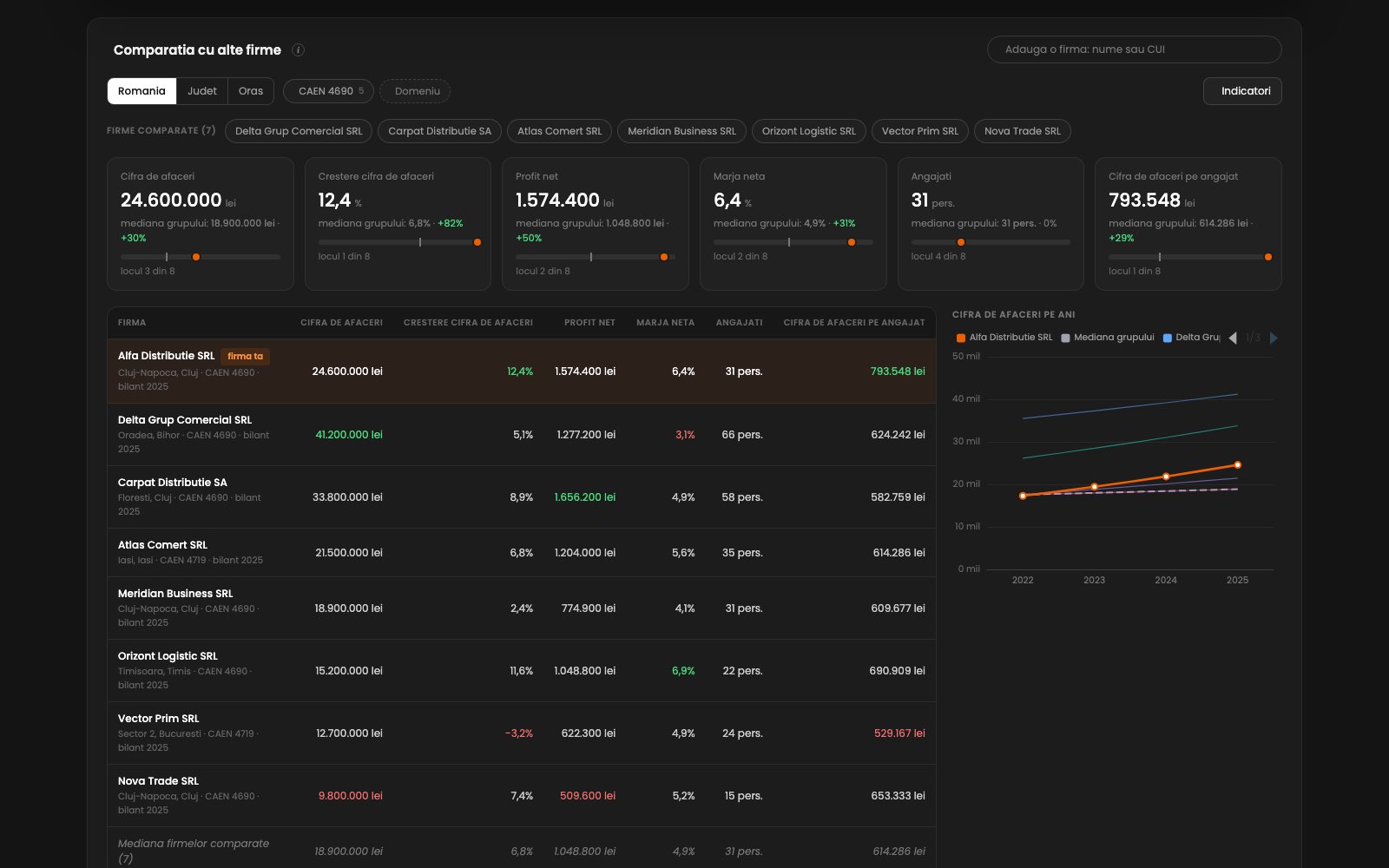
Task: Click the Orizont Logistic SRL chip
Action: [x=808, y=131]
